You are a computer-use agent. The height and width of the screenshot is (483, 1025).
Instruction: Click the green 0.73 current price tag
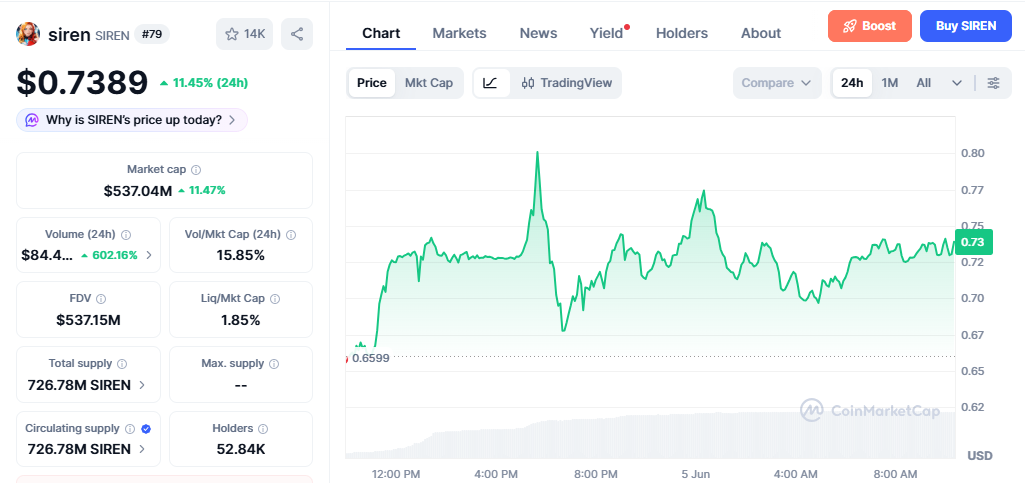973,242
